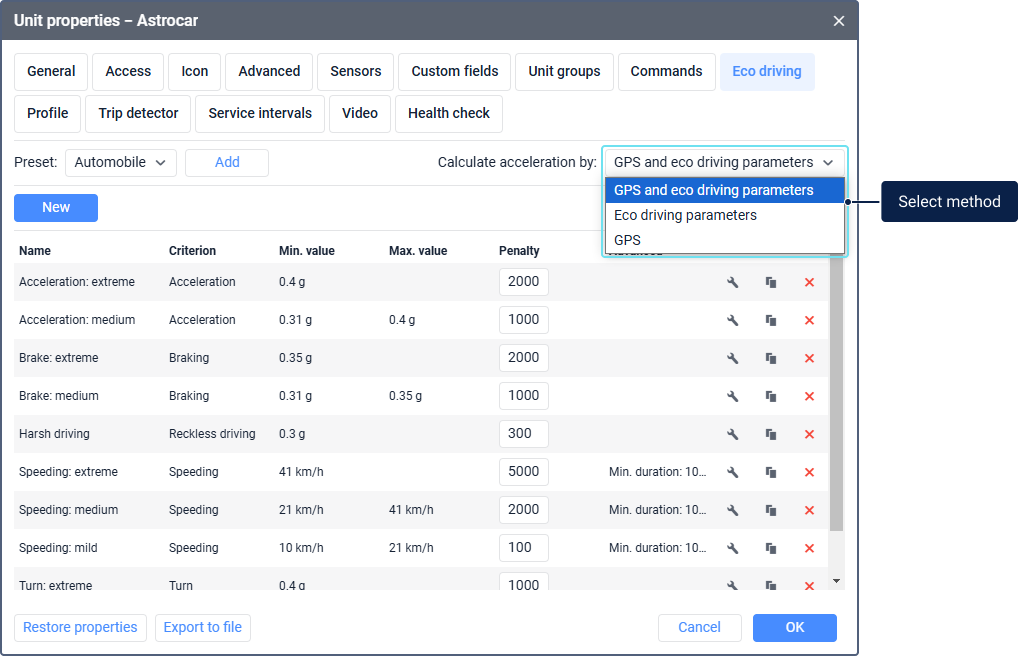Image resolution: width=1020 pixels, height=656 pixels.
Task: Click wrench icon for Brake: medium
Action: 732,396
